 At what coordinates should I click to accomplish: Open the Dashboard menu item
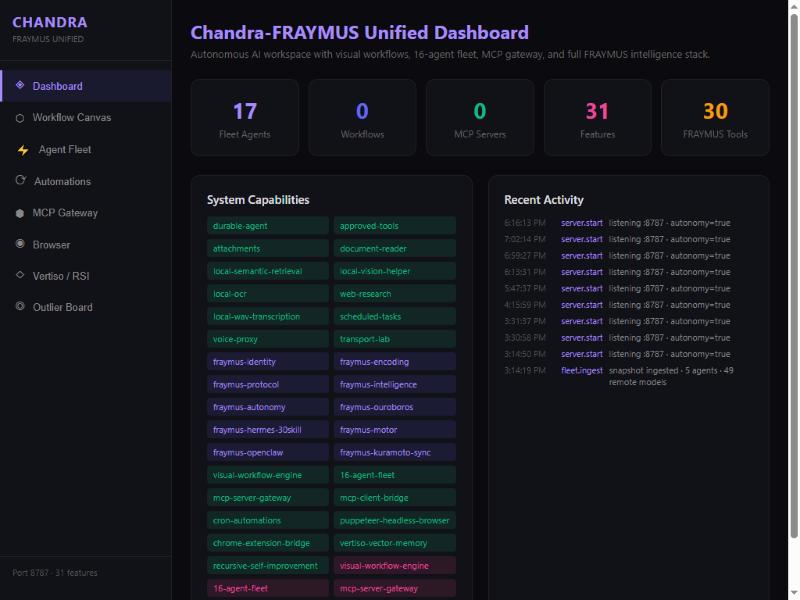tap(86, 86)
